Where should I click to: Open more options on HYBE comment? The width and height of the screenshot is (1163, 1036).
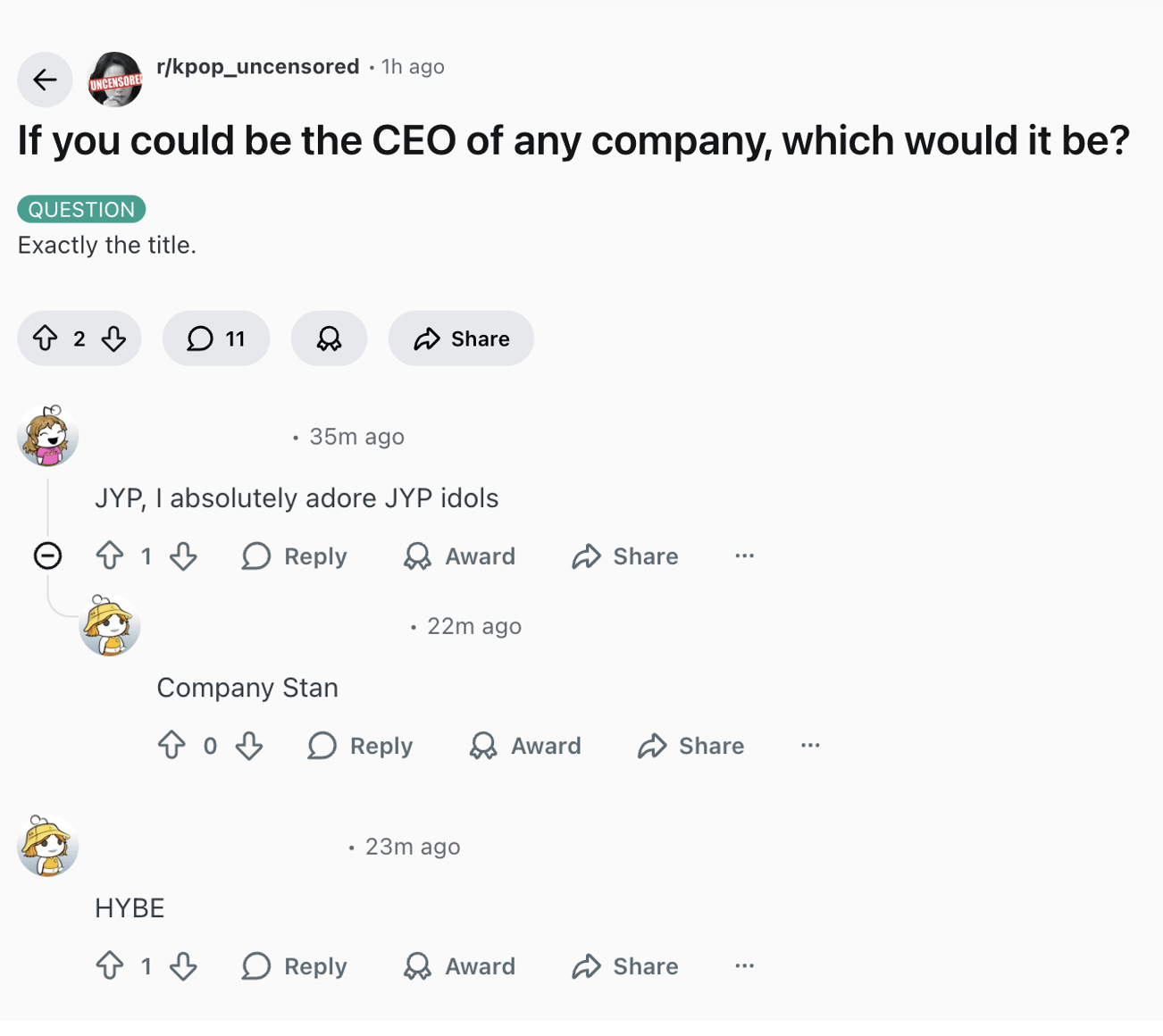click(744, 965)
